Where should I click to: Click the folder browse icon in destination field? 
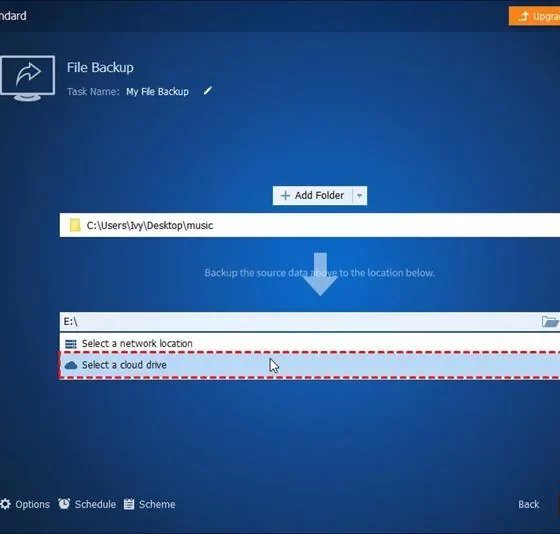coord(550,321)
